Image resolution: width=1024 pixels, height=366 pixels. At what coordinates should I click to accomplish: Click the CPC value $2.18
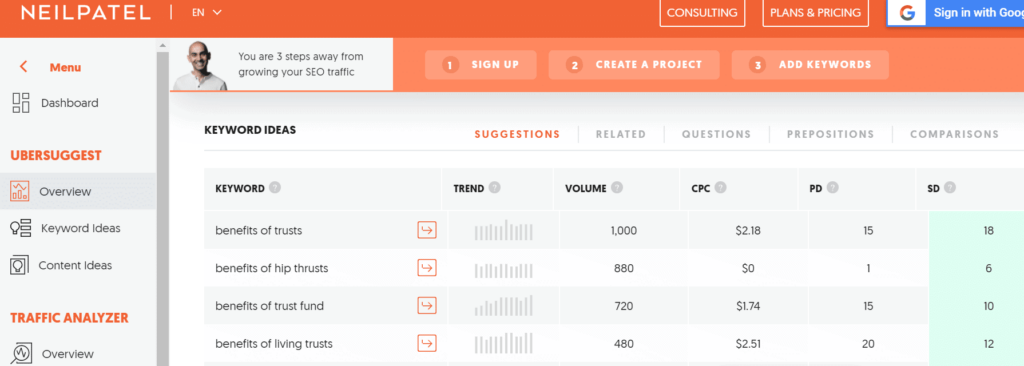click(x=747, y=231)
